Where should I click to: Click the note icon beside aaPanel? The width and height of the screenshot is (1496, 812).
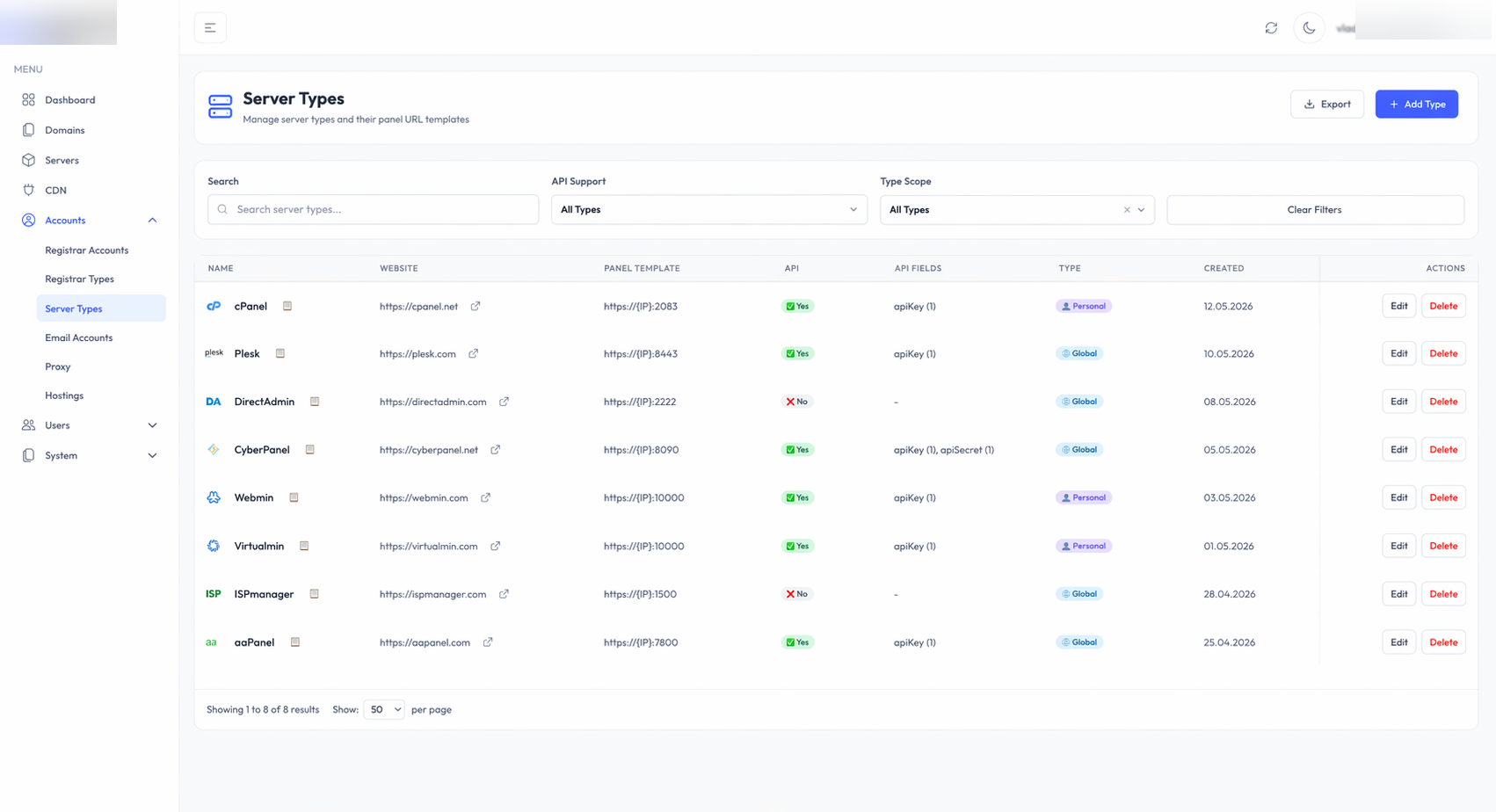(295, 642)
